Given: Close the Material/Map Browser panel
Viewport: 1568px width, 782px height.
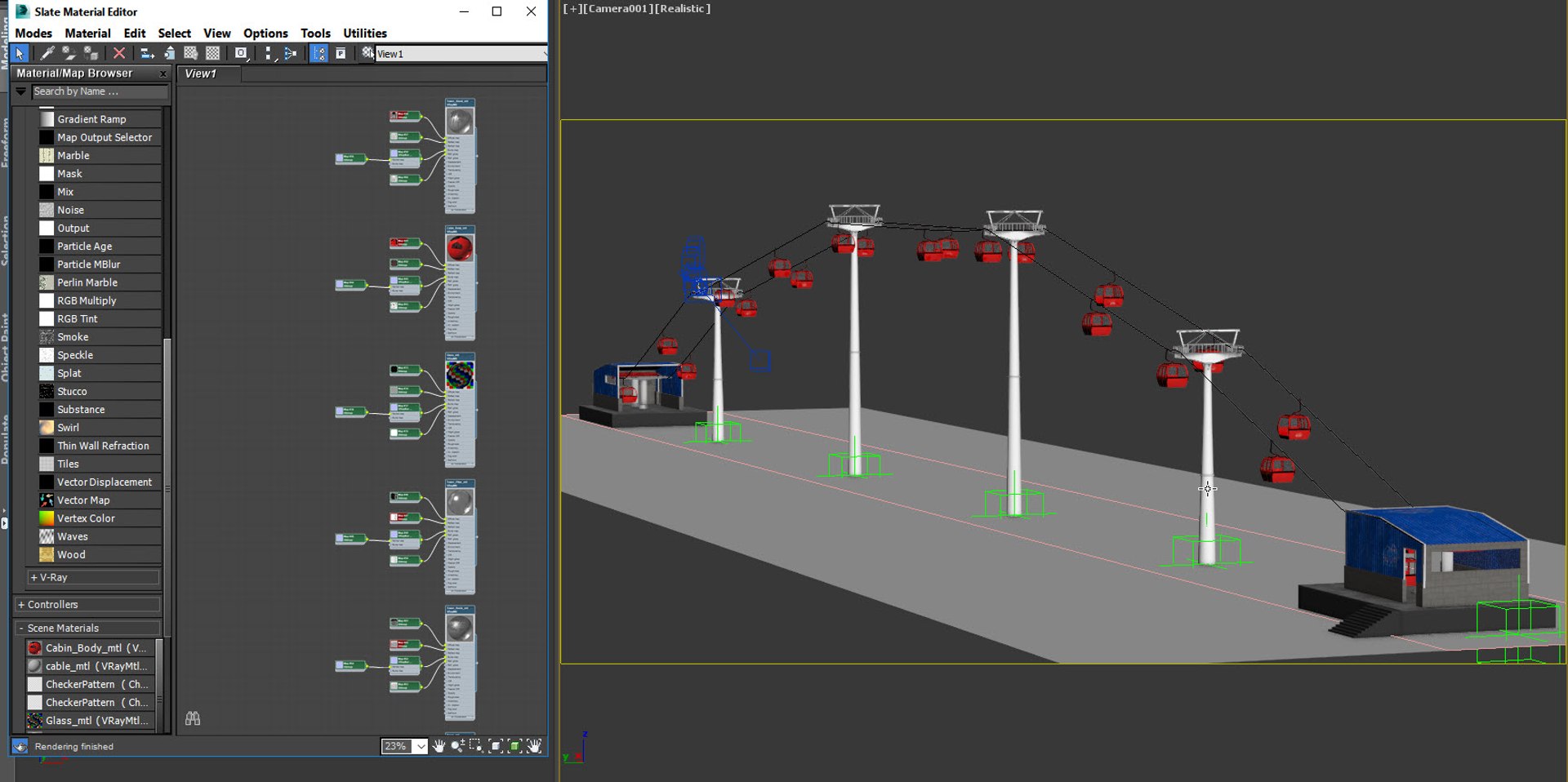Looking at the screenshot, I should point(163,73).
